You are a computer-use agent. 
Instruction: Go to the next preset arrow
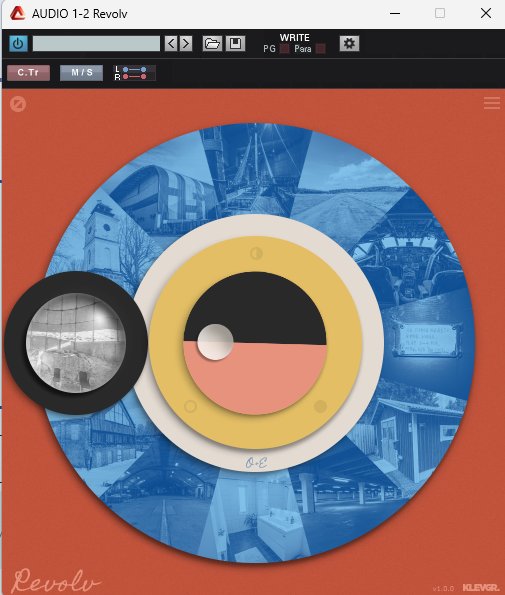point(186,44)
